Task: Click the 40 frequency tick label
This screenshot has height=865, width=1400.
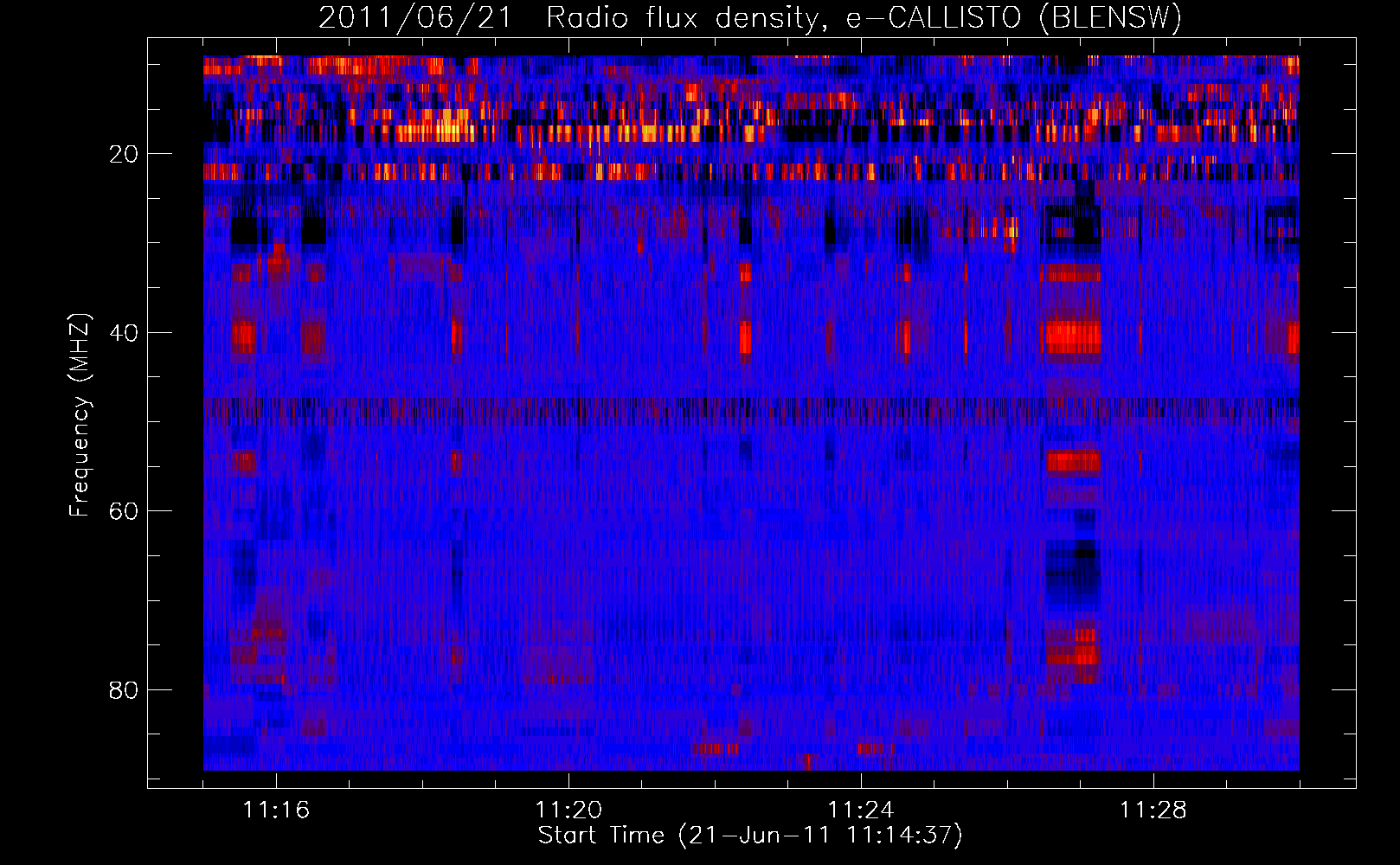Action: click(x=124, y=333)
